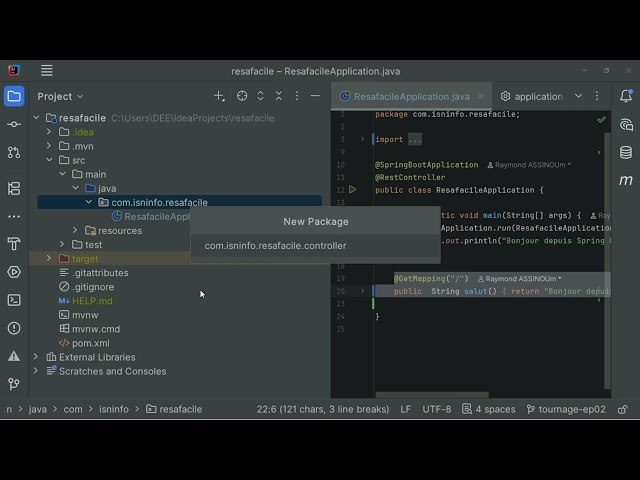This screenshot has width=640, height=480.
Task: Open the Database tool window
Action: [x=626, y=152]
